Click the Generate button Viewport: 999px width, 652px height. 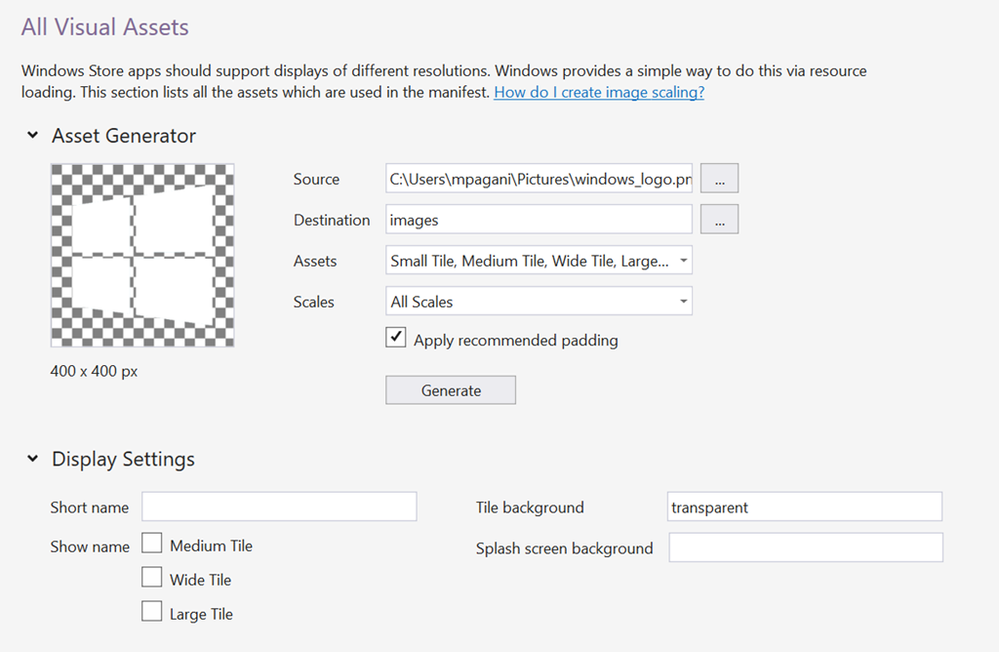[450, 390]
